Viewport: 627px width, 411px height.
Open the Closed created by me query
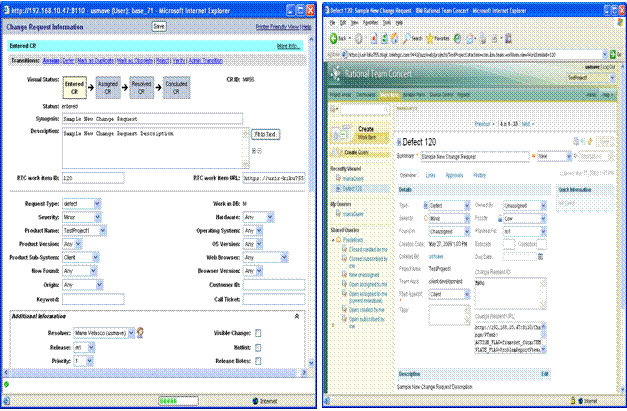point(368,249)
